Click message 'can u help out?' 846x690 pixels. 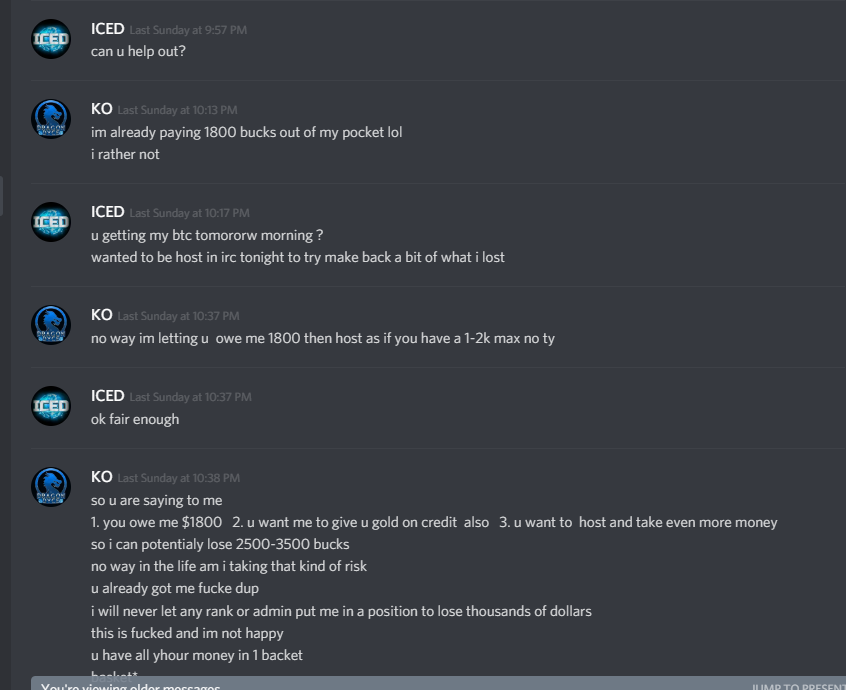[x=138, y=51]
